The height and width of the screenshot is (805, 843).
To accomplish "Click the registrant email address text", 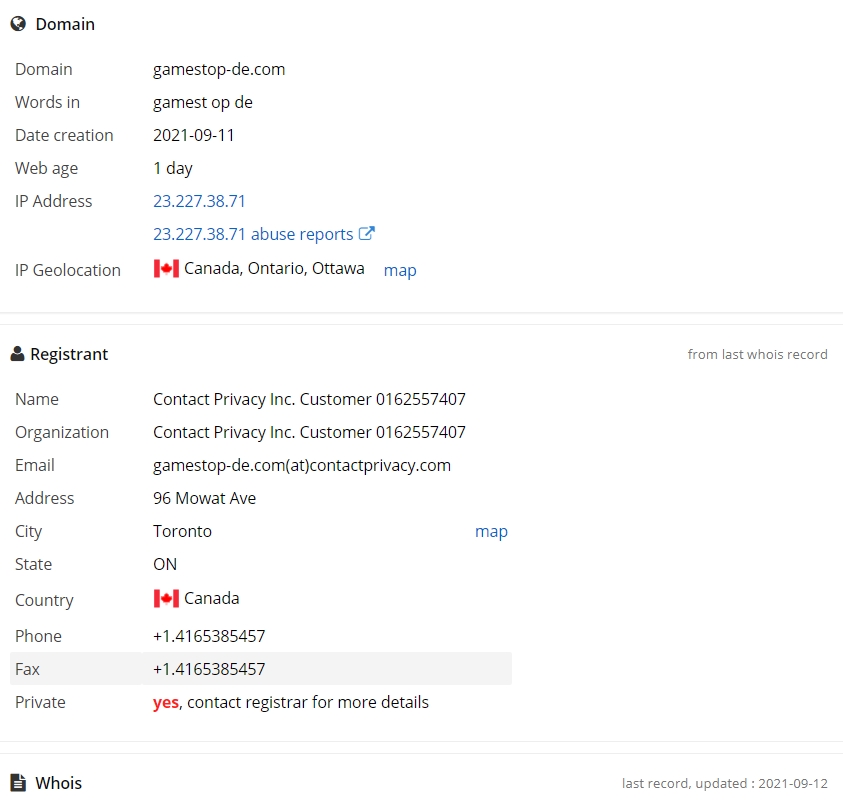I will [301, 465].
